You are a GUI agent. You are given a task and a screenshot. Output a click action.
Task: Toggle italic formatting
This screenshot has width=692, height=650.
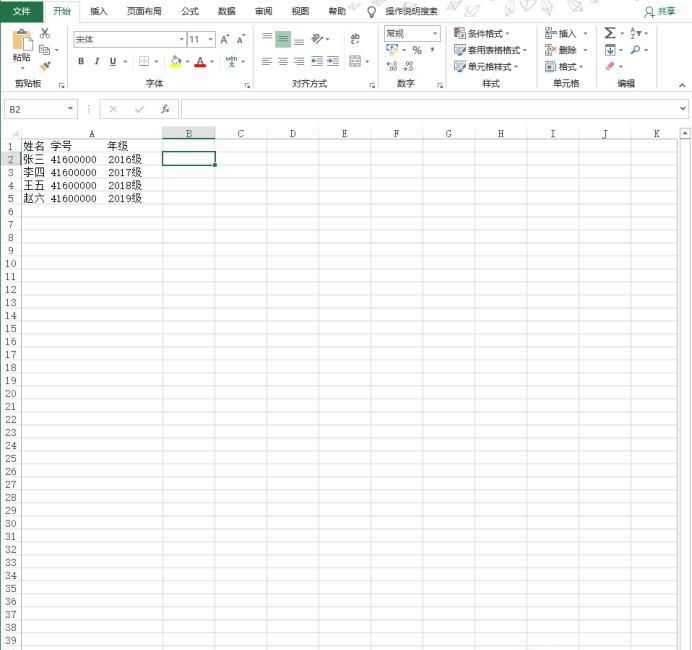tap(96, 62)
